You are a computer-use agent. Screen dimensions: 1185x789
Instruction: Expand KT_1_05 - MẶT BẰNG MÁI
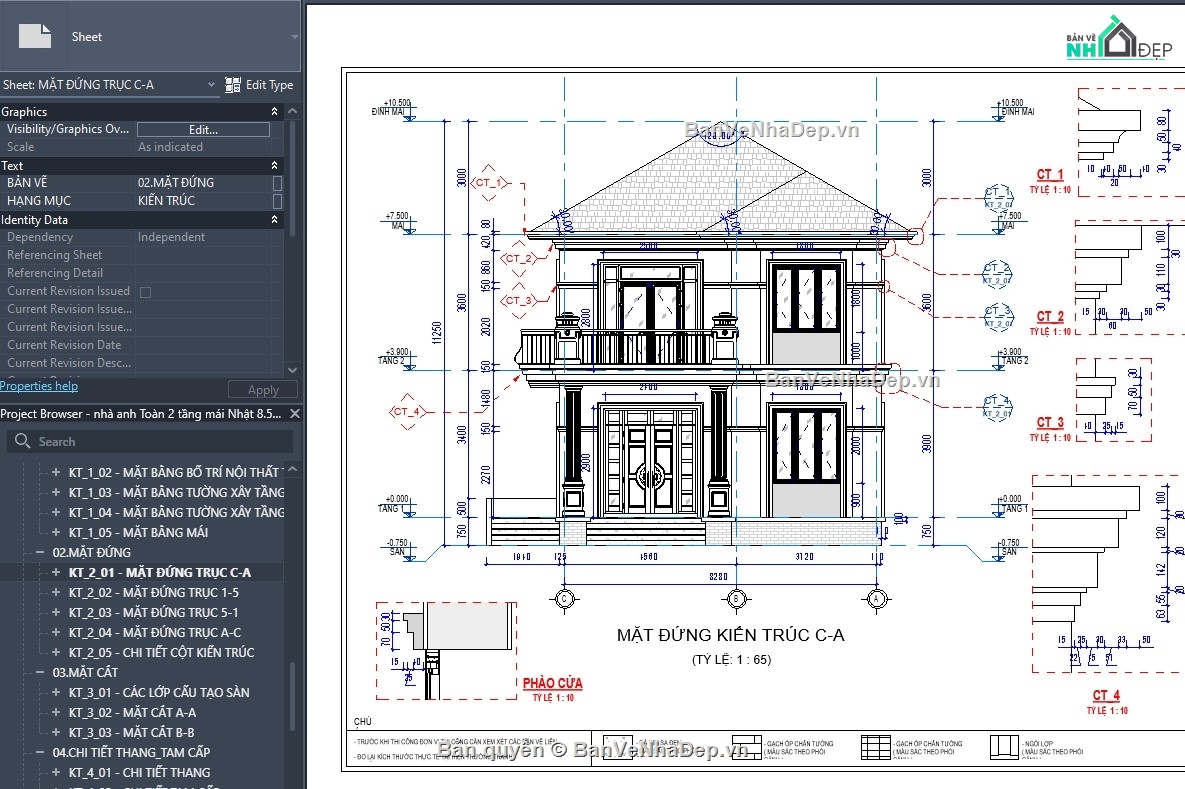pyautogui.click(x=58, y=532)
